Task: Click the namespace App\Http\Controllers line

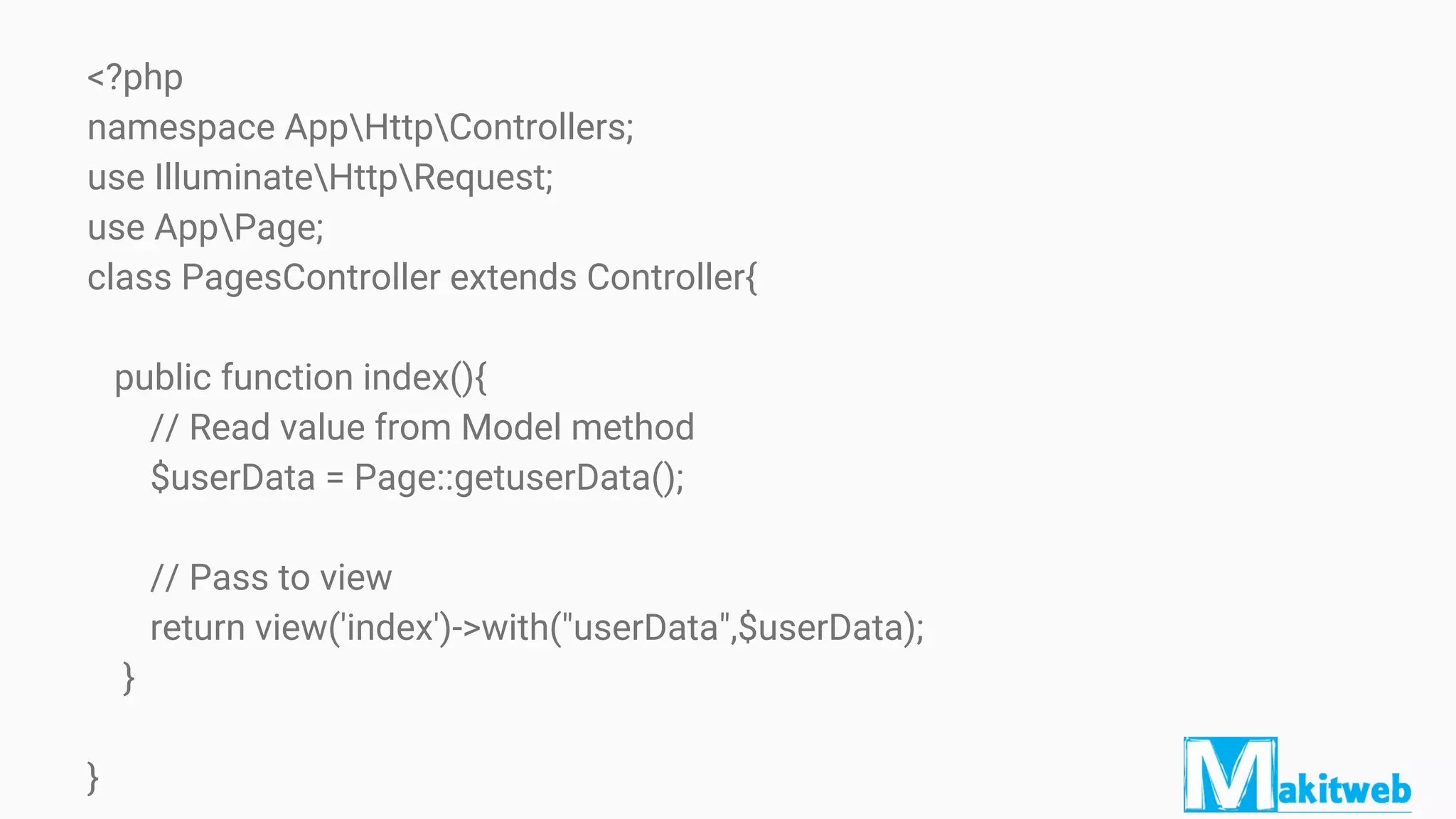Action: [360, 128]
